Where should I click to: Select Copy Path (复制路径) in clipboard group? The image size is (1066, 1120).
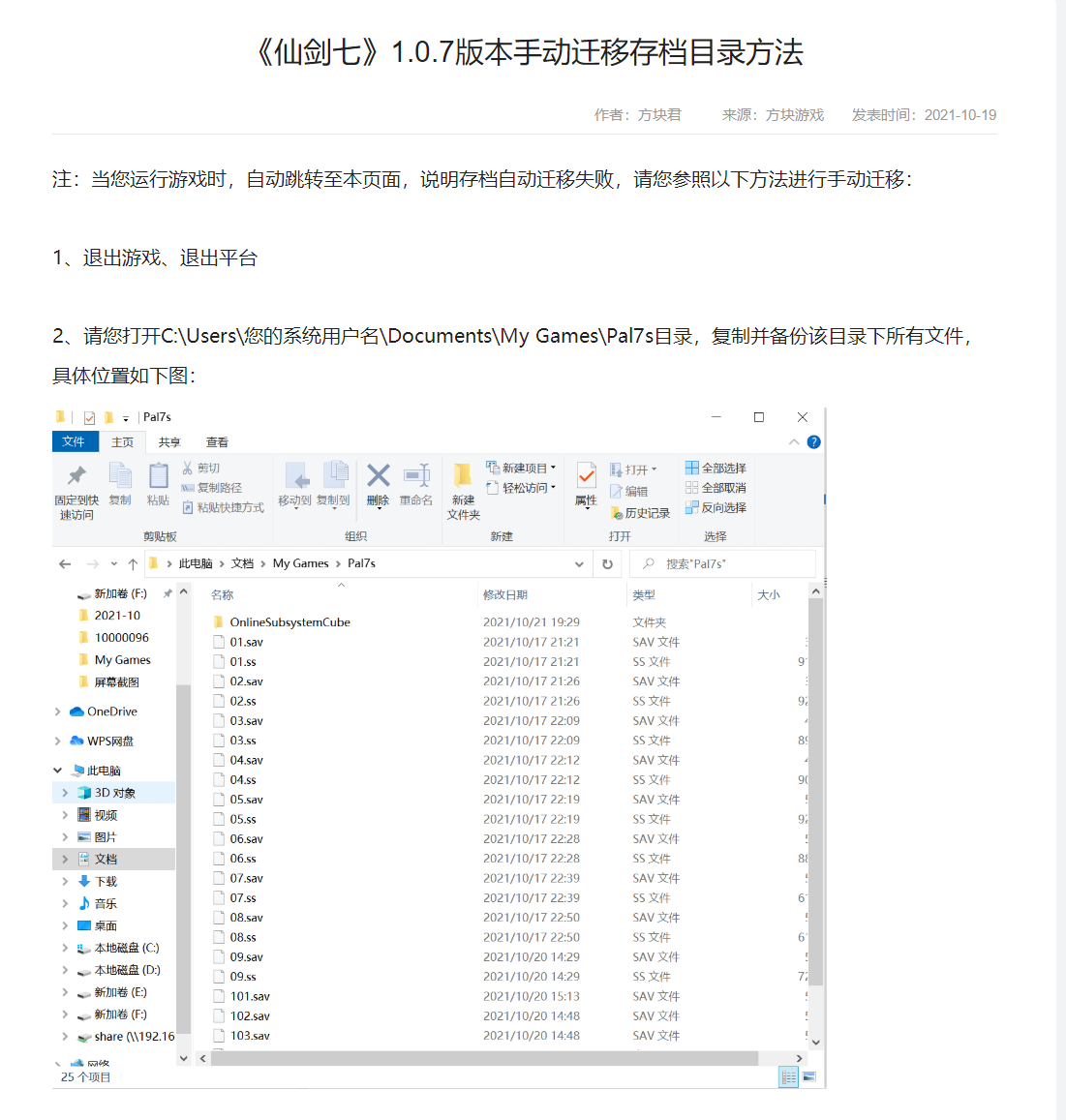click(x=211, y=488)
